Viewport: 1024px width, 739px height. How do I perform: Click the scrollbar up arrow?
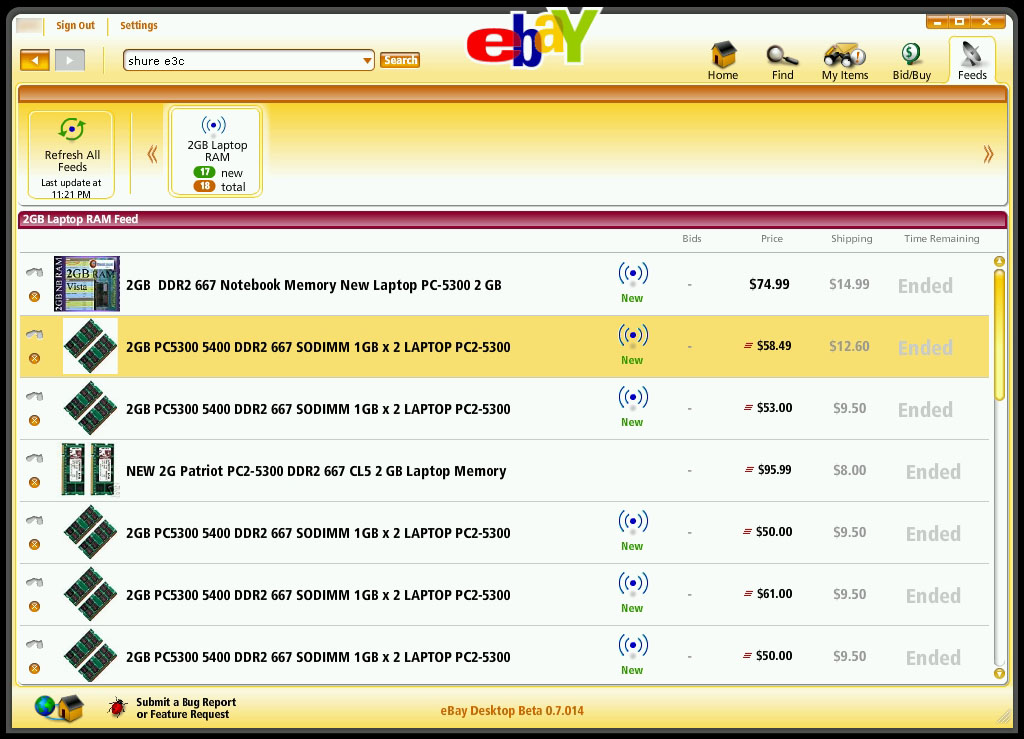[999, 262]
